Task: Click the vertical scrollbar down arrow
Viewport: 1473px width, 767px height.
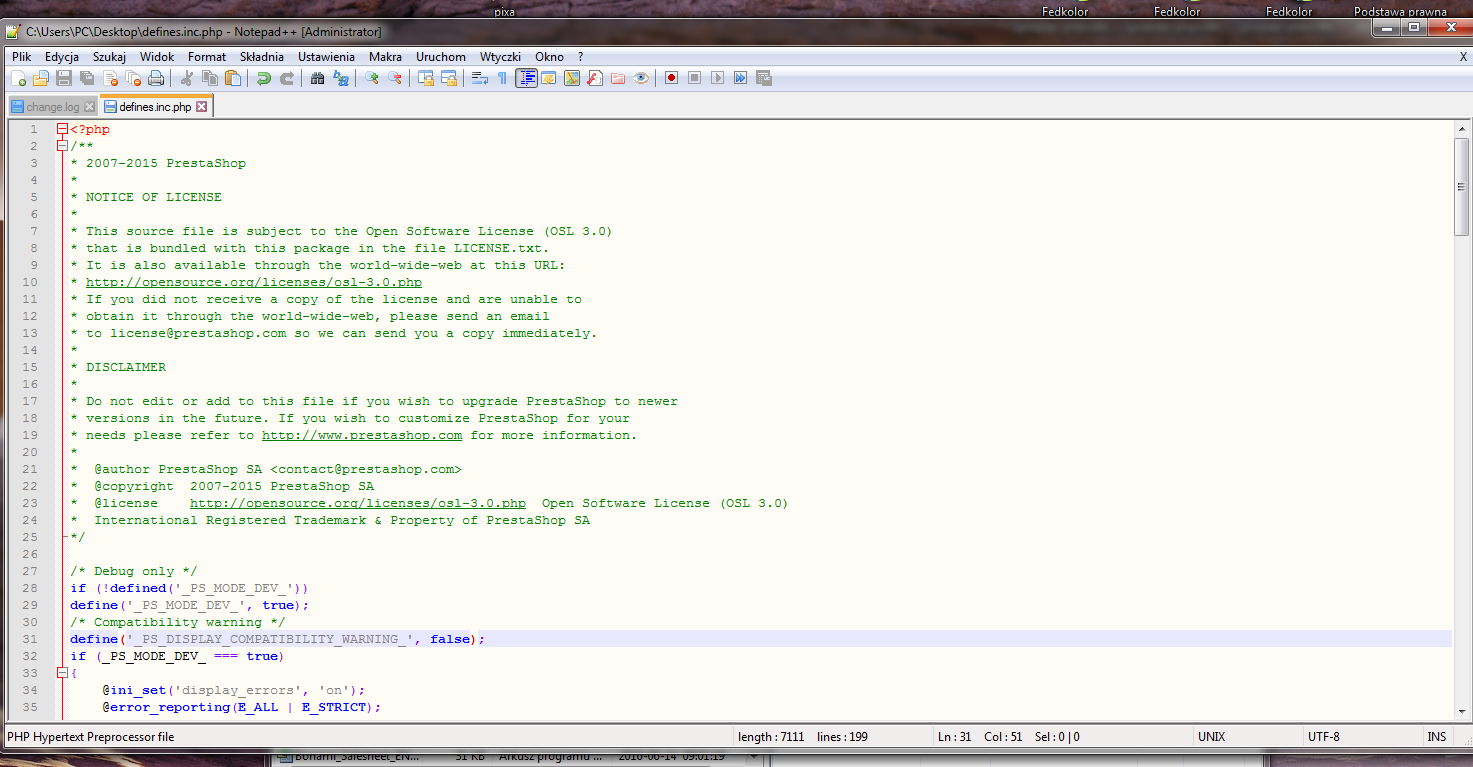Action: pos(1462,711)
